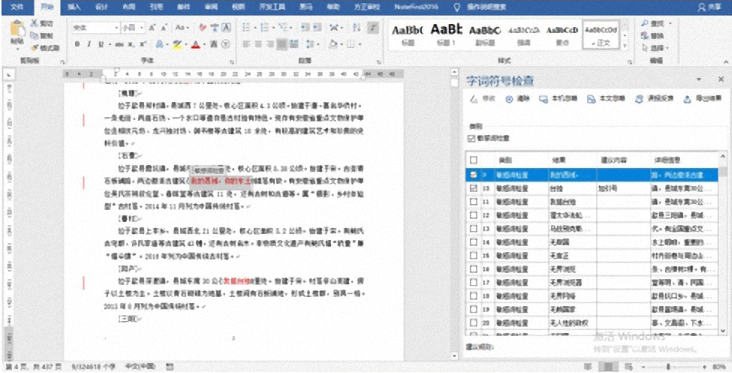This screenshot has height=373, width=732.
Task: Toggle the show paragraph marks icon
Action: (373, 28)
